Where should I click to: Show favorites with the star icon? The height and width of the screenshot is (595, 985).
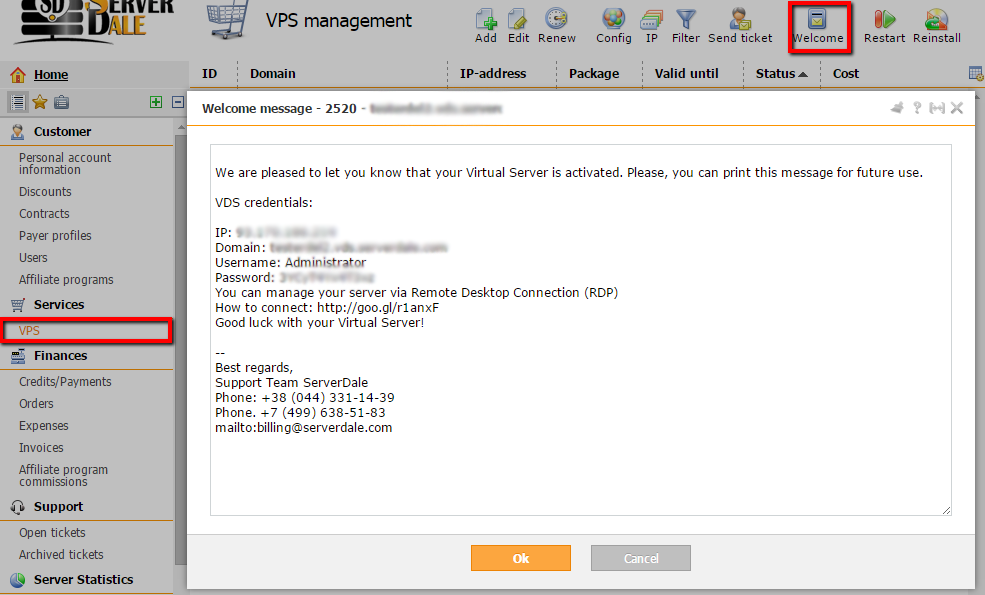point(40,102)
